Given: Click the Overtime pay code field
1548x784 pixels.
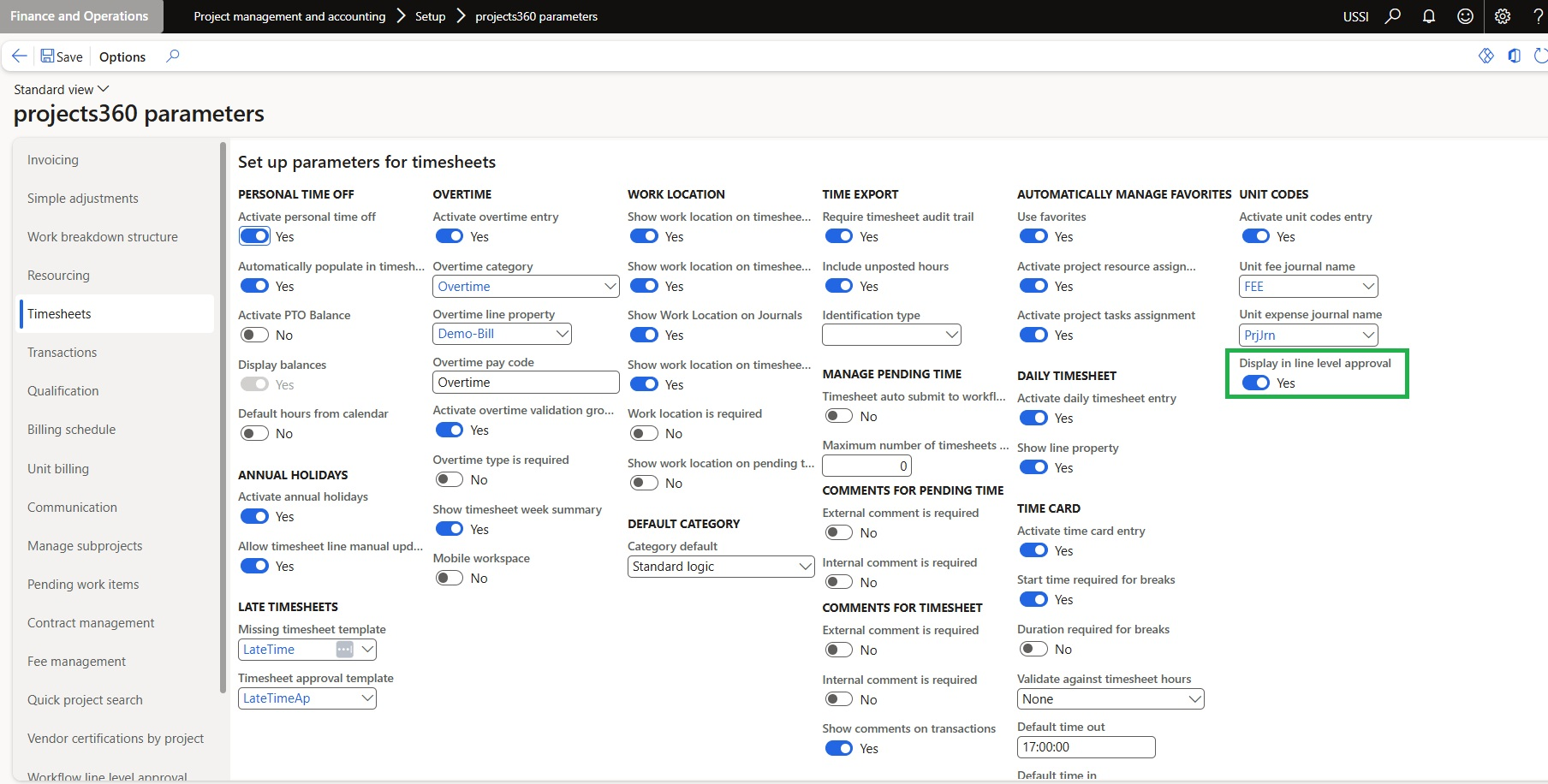Looking at the screenshot, I should point(525,383).
